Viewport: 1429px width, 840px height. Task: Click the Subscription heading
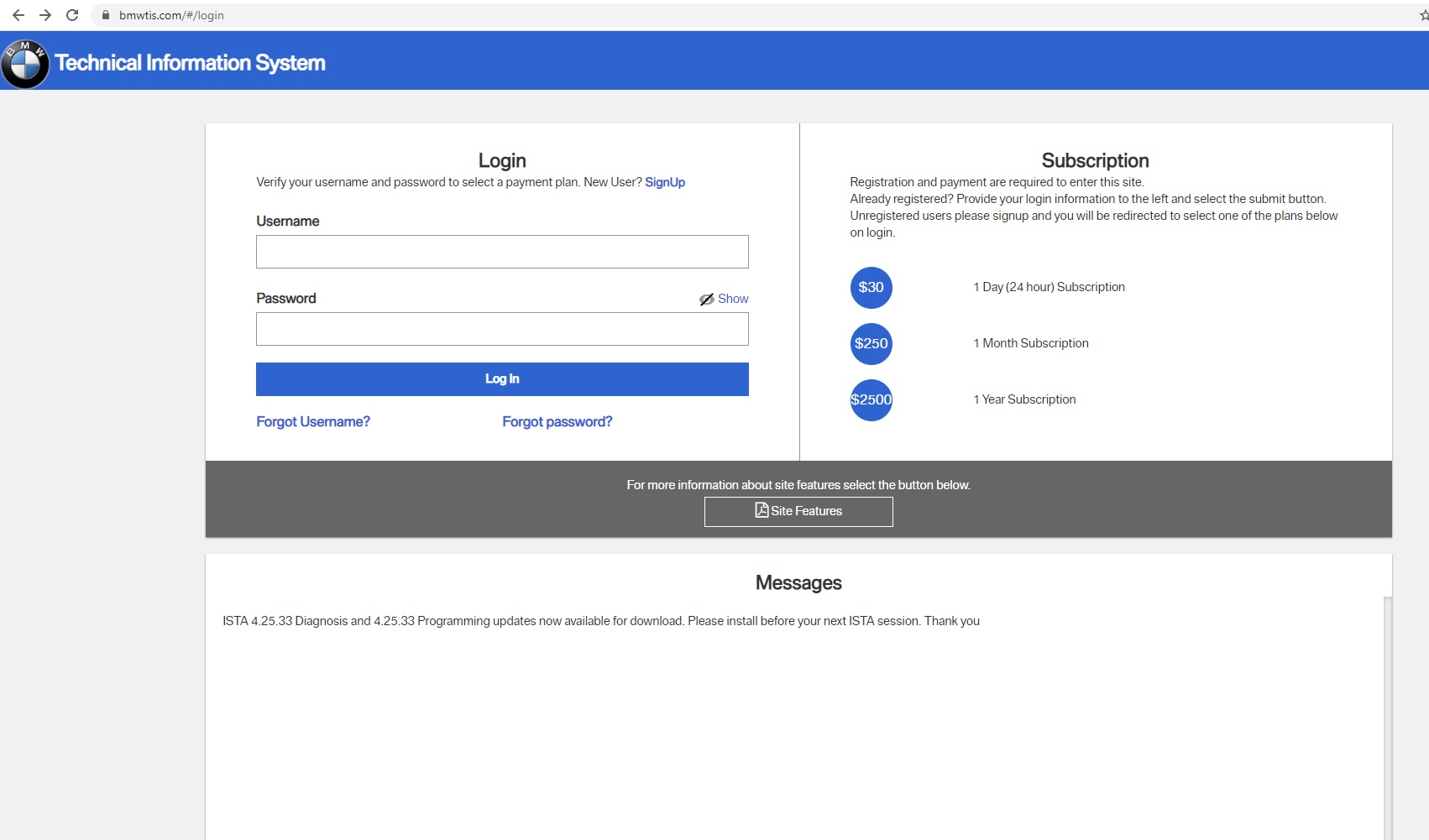pos(1096,160)
